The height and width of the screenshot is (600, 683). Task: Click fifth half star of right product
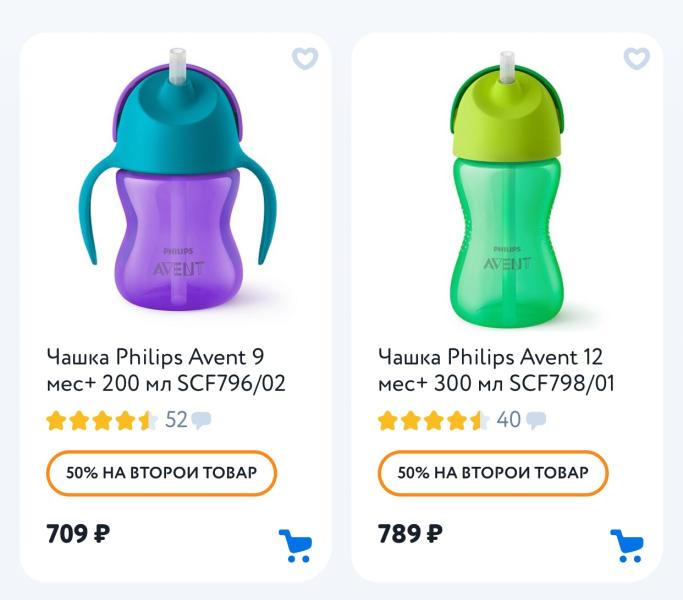click(480, 420)
